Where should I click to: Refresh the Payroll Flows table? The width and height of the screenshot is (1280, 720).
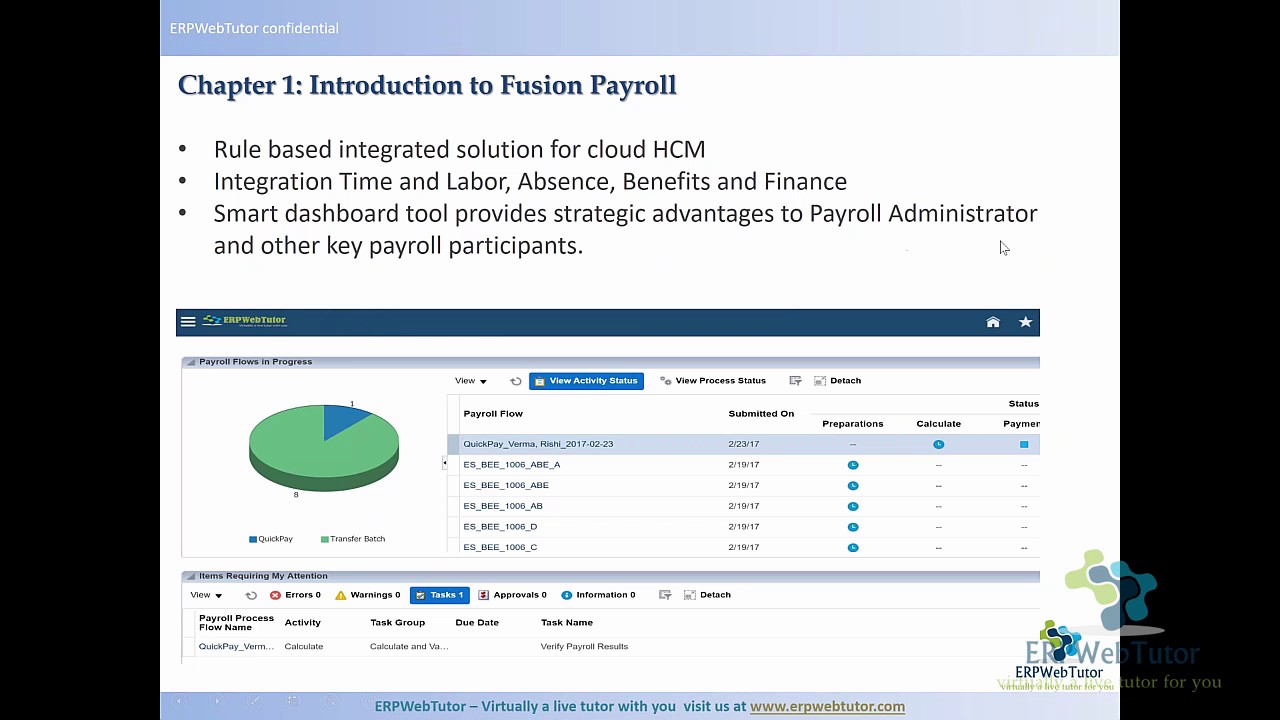pyautogui.click(x=516, y=381)
